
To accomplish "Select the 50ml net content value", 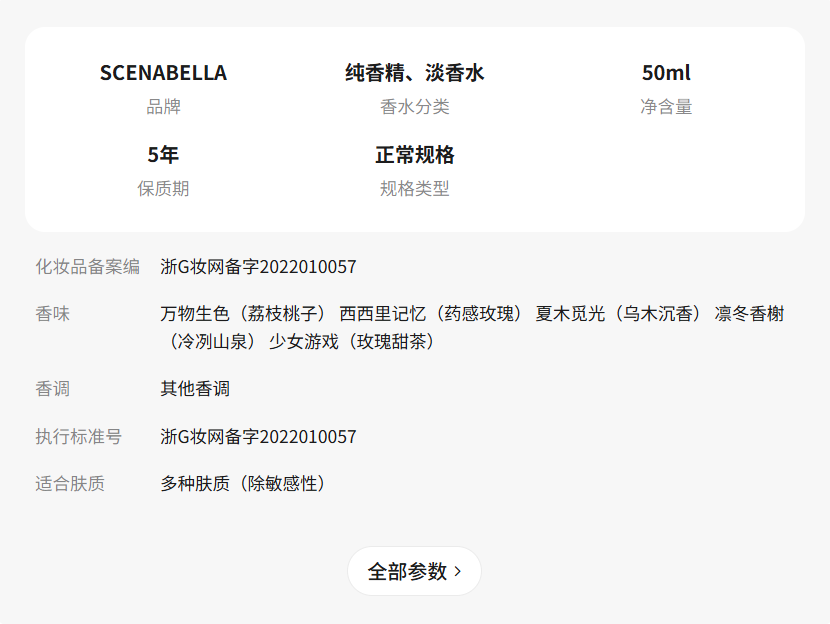I will point(666,73).
